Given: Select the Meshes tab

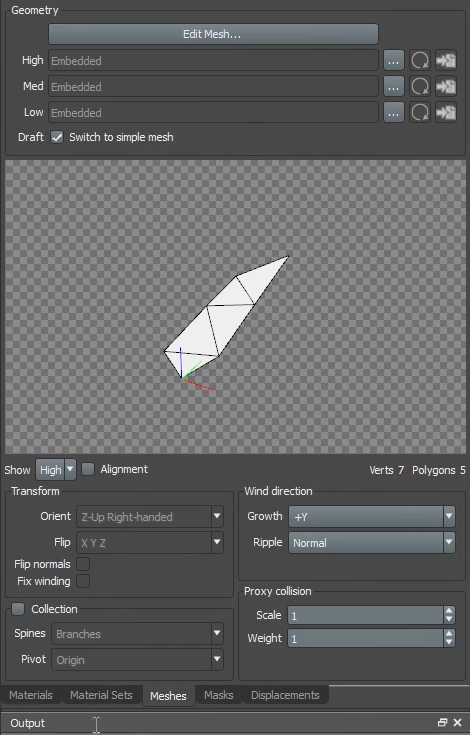Looking at the screenshot, I should pos(168,696).
